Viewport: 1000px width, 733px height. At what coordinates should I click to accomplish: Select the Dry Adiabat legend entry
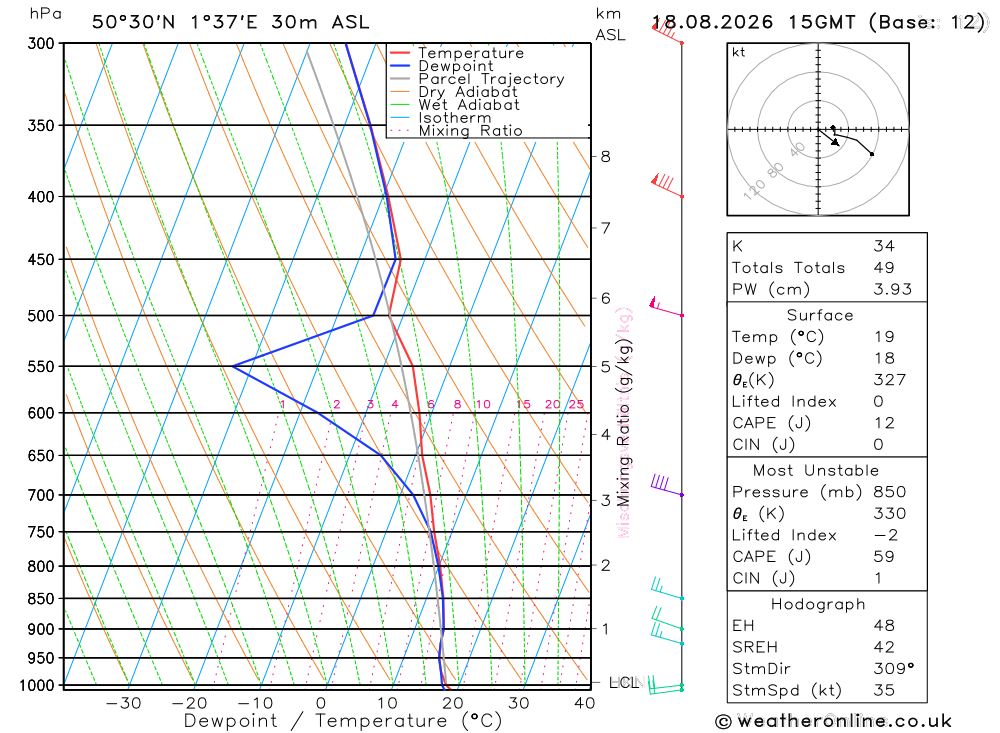coord(467,92)
